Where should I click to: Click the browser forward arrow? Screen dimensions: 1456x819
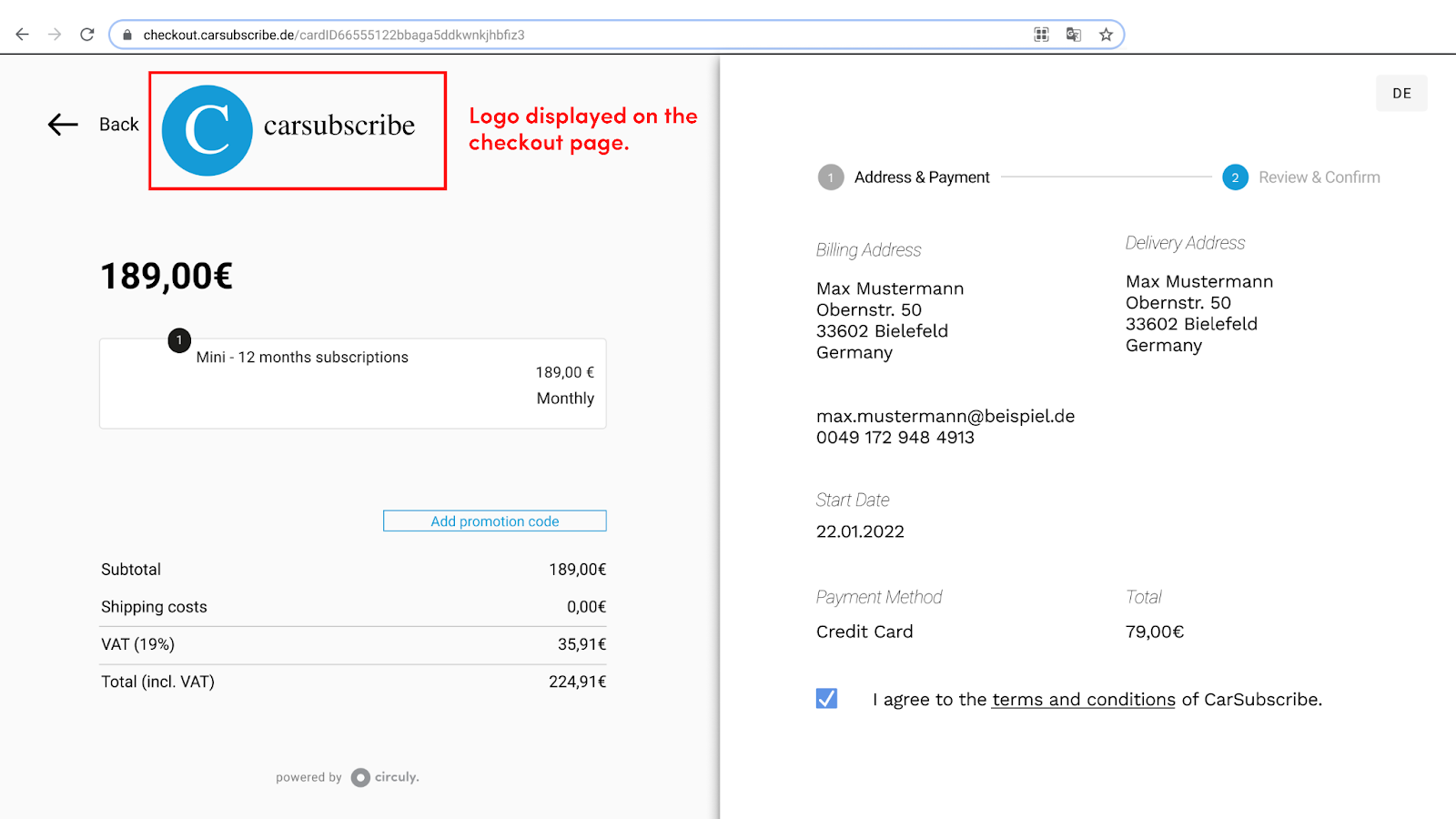click(55, 35)
